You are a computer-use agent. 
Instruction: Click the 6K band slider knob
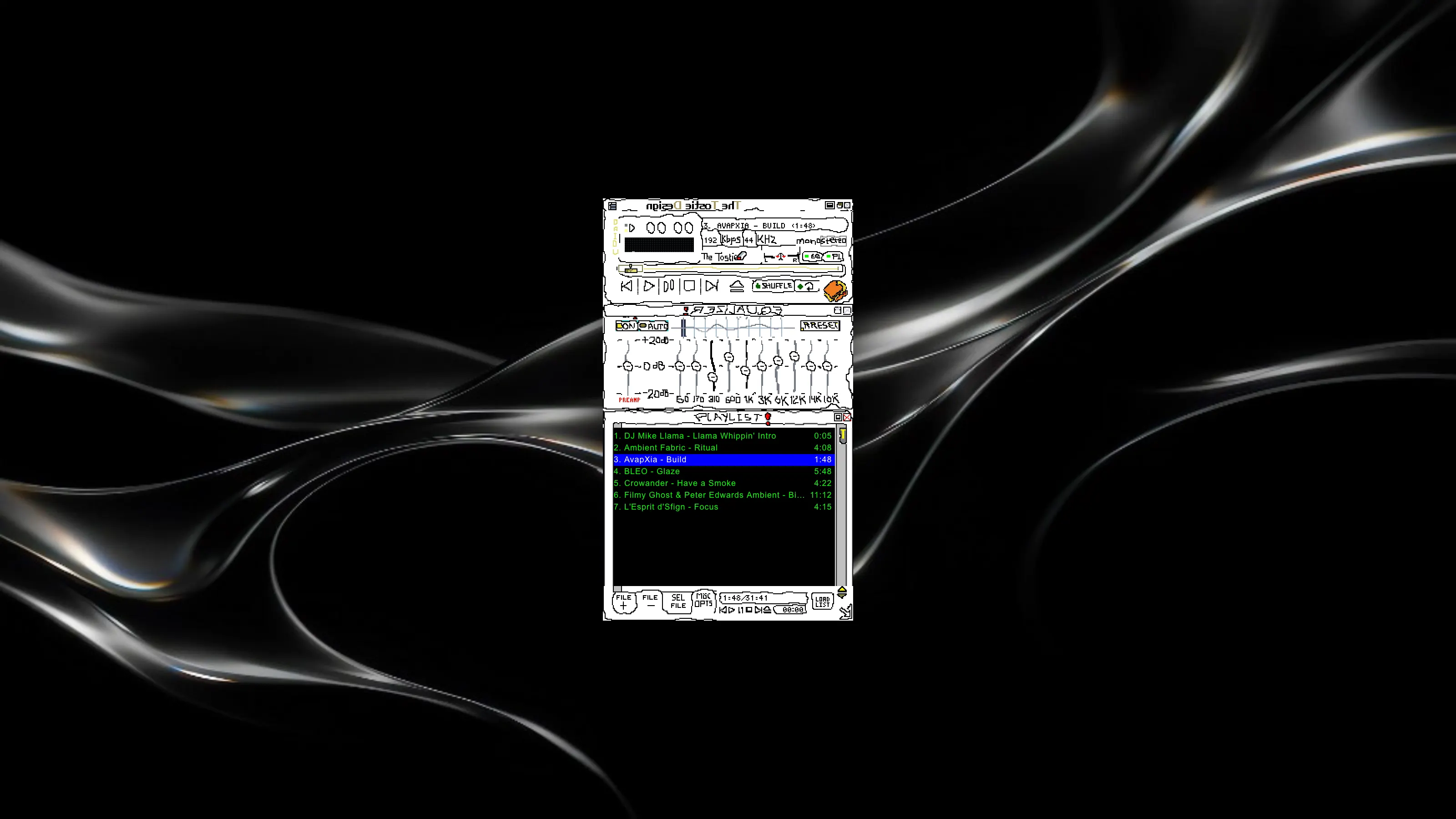[778, 361]
